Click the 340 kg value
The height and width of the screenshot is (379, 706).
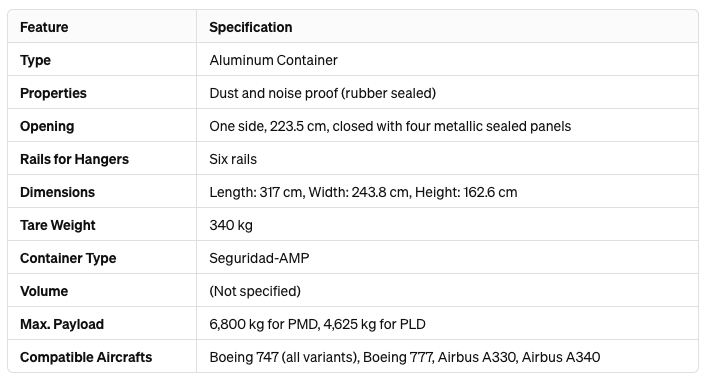click(231, 225)
